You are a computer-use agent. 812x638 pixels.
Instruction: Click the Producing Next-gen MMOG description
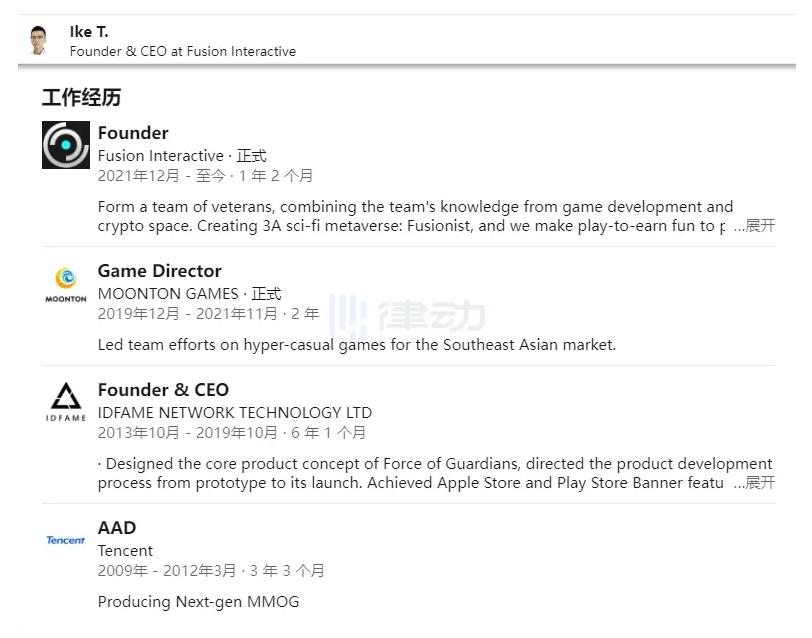[x=198, y=602]
